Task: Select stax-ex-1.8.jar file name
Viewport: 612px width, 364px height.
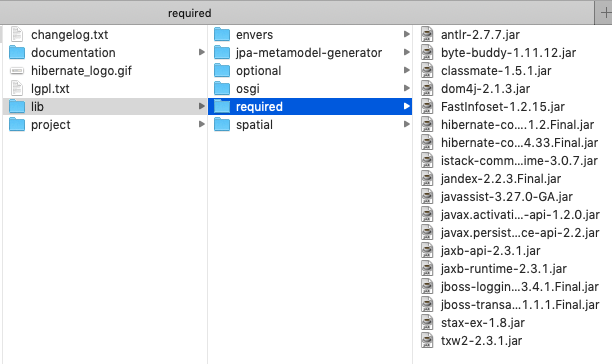Action: click(x=483, y=323)
